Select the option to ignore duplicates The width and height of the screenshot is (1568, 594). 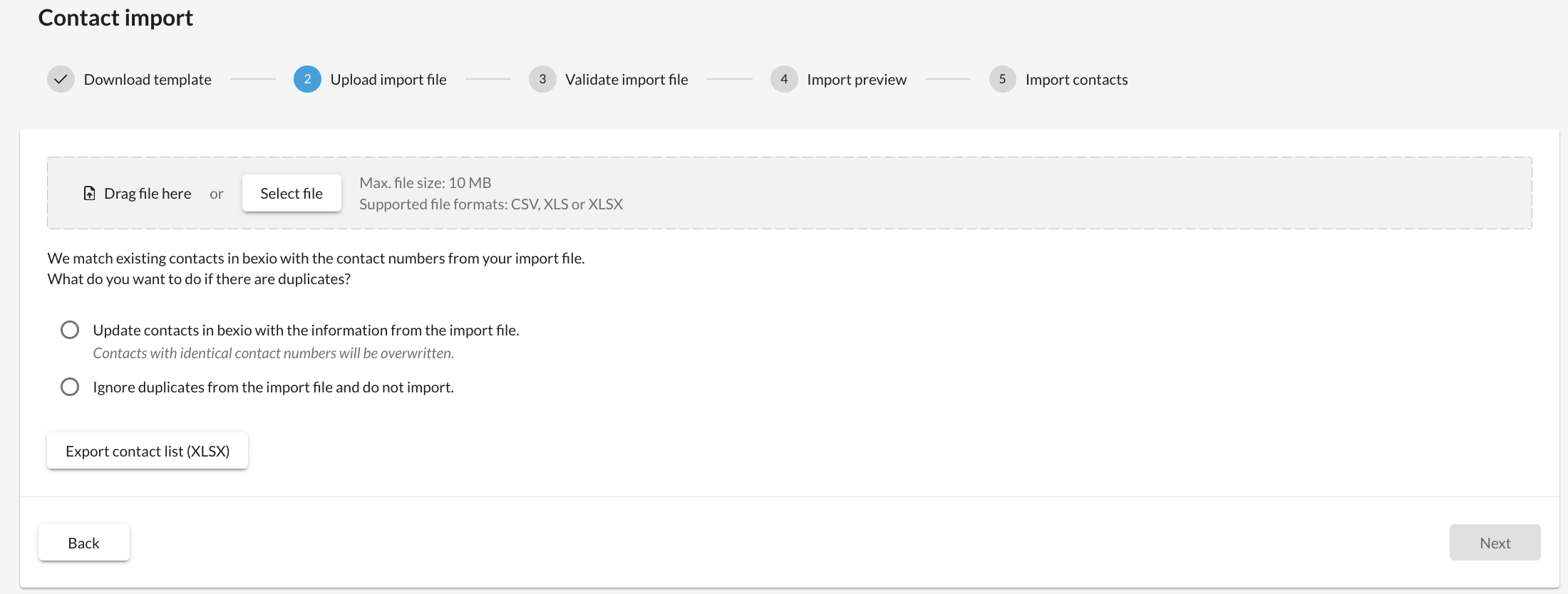point(69,387)
